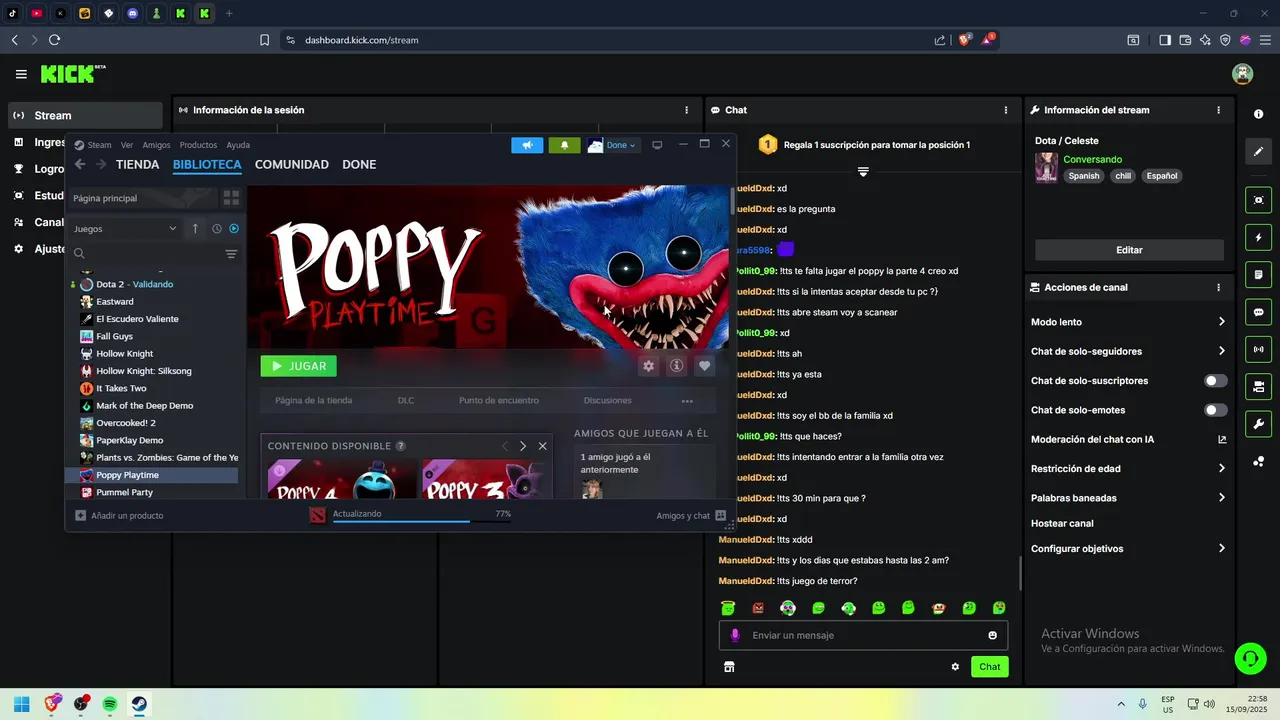Open advanced library filter icon

[x=231, y=254]
